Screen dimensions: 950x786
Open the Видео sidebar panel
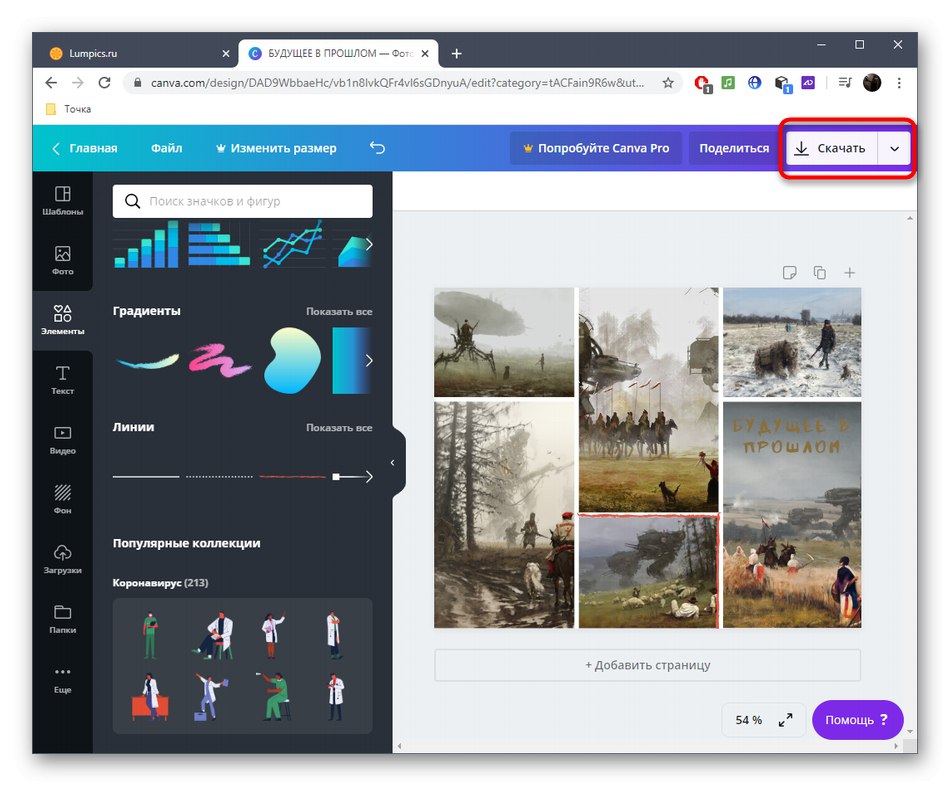point(62,440)
